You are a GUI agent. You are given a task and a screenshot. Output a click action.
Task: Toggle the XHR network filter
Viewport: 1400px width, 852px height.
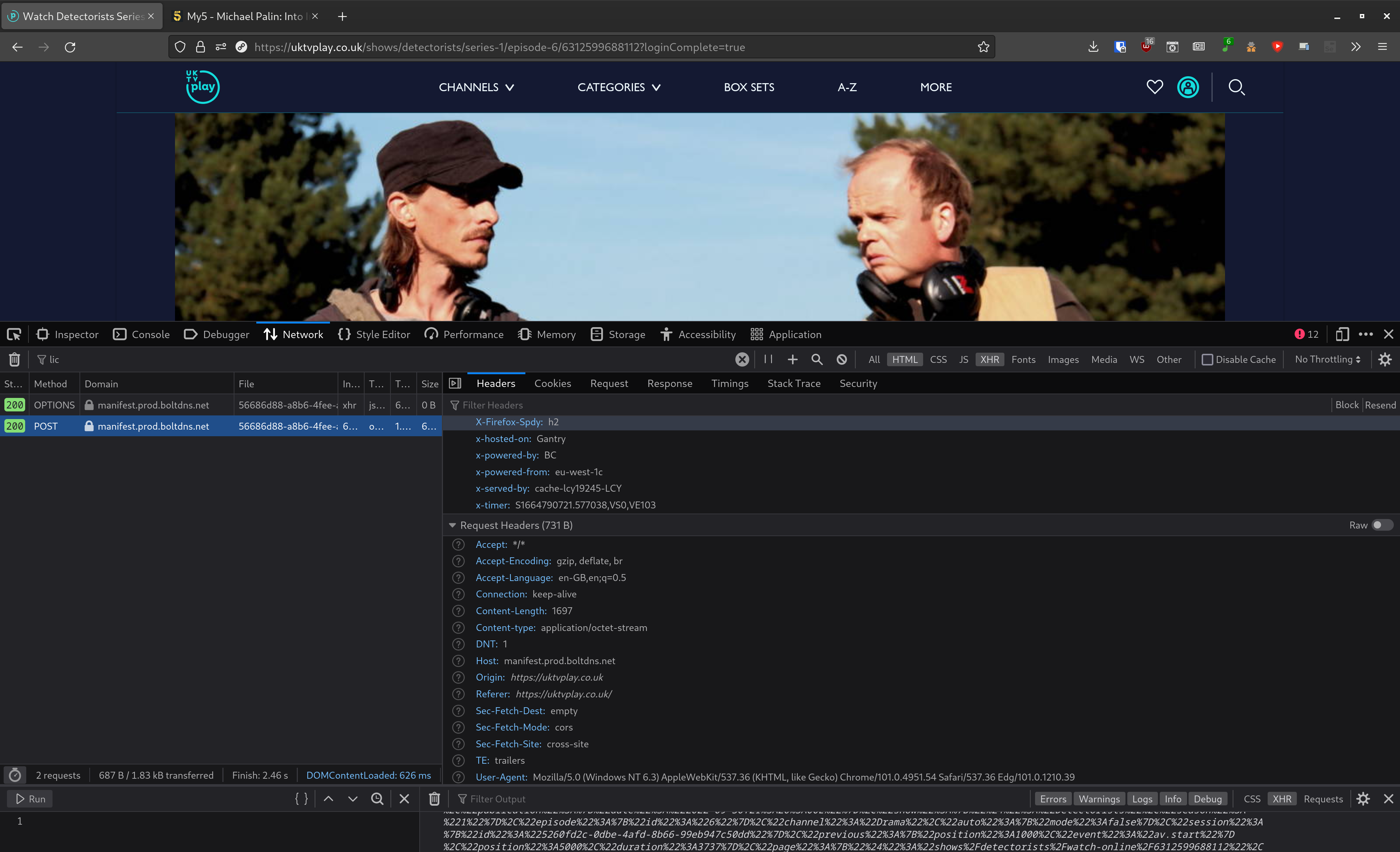(989, 359)
